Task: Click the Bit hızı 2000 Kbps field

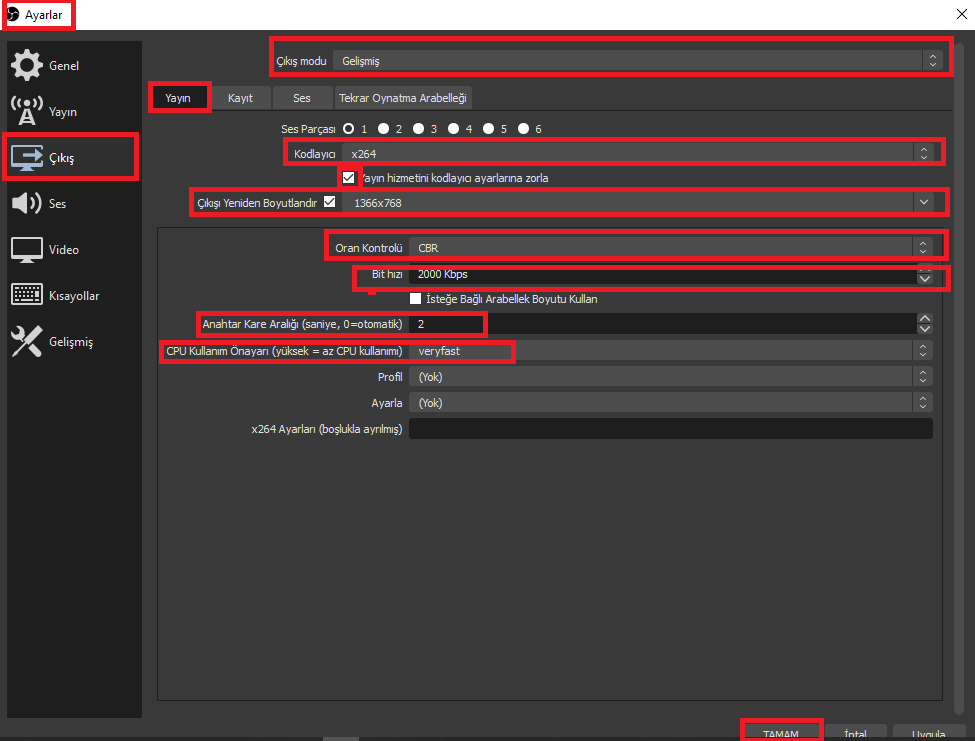Action: pyautogui.click(x=663, y=274)
